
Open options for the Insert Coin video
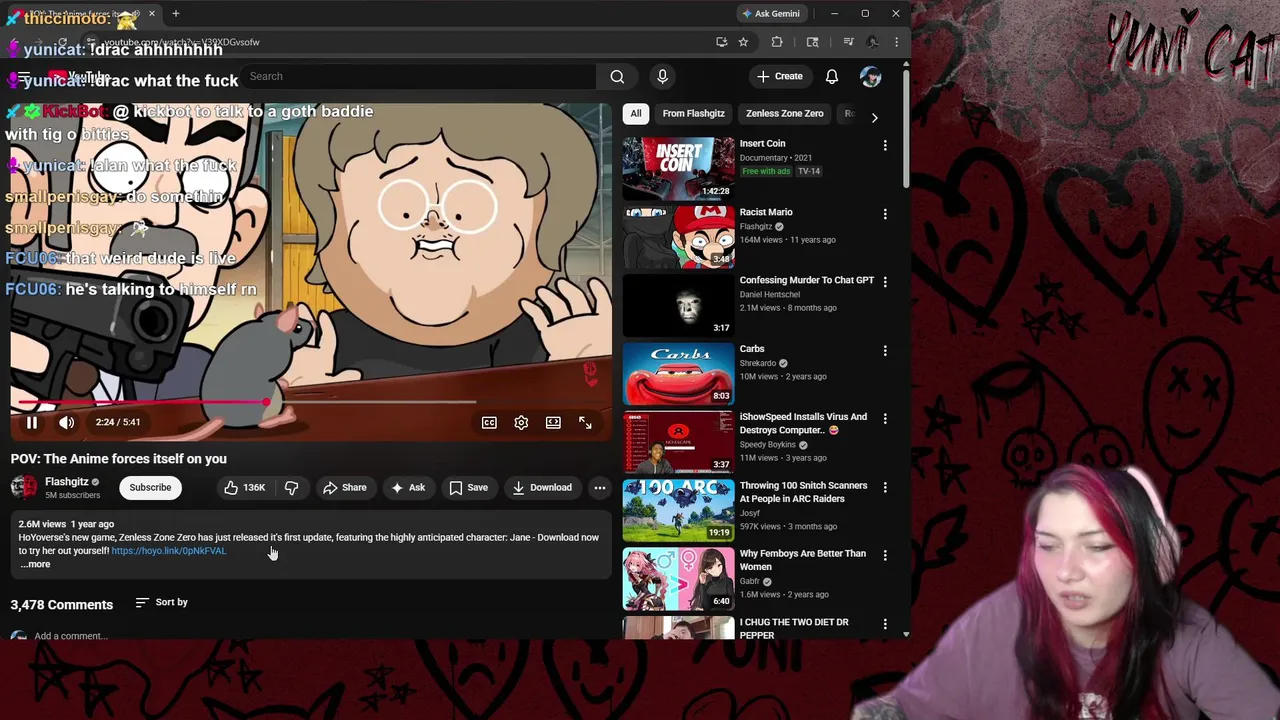click(885, 146)
